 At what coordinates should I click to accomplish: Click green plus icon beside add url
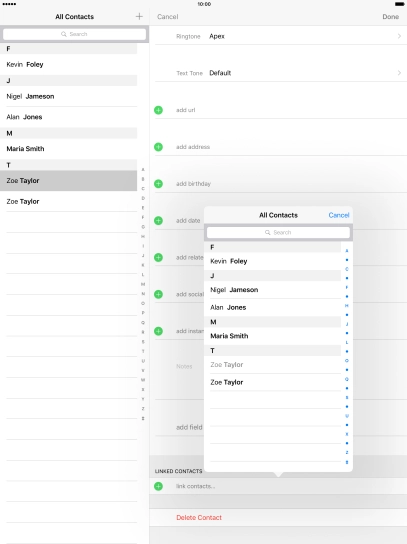click(158, 110)
